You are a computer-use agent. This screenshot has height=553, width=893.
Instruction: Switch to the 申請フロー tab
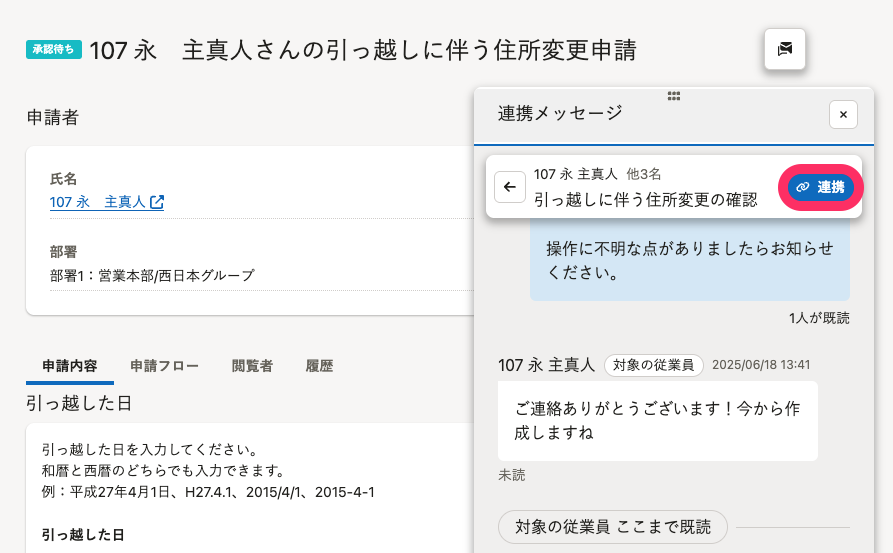(x=164, y=366)
